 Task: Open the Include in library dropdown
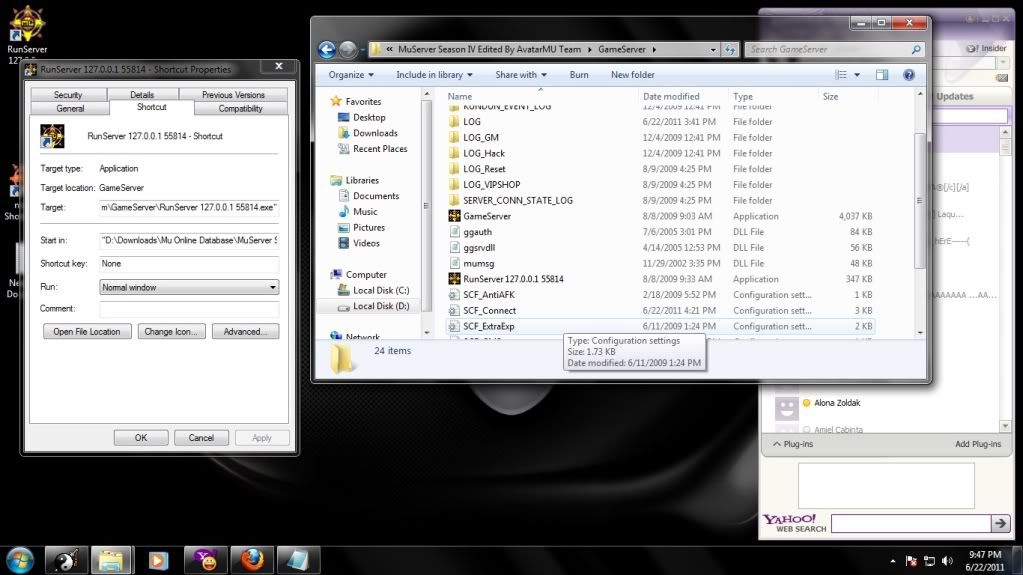tap(434, 75)
